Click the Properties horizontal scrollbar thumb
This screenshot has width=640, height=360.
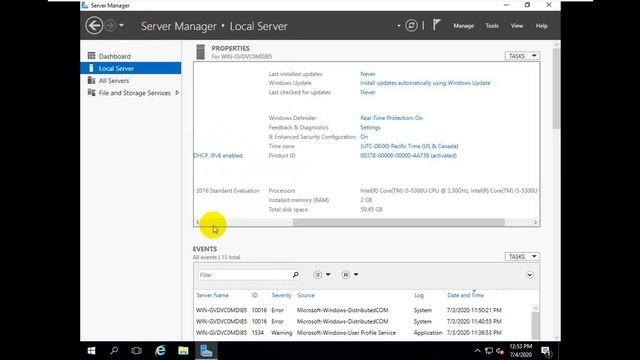[x=399, y=222]
